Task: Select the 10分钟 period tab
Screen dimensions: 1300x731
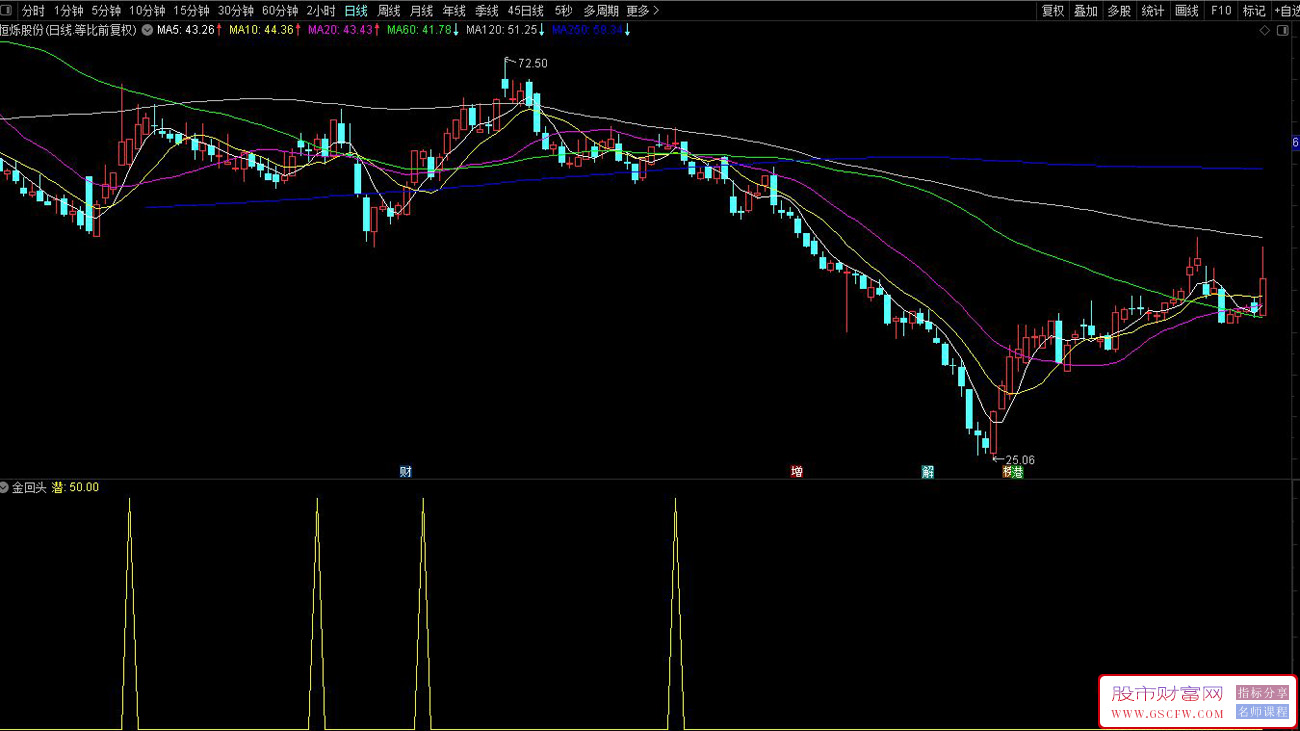Action: point(147,11)
